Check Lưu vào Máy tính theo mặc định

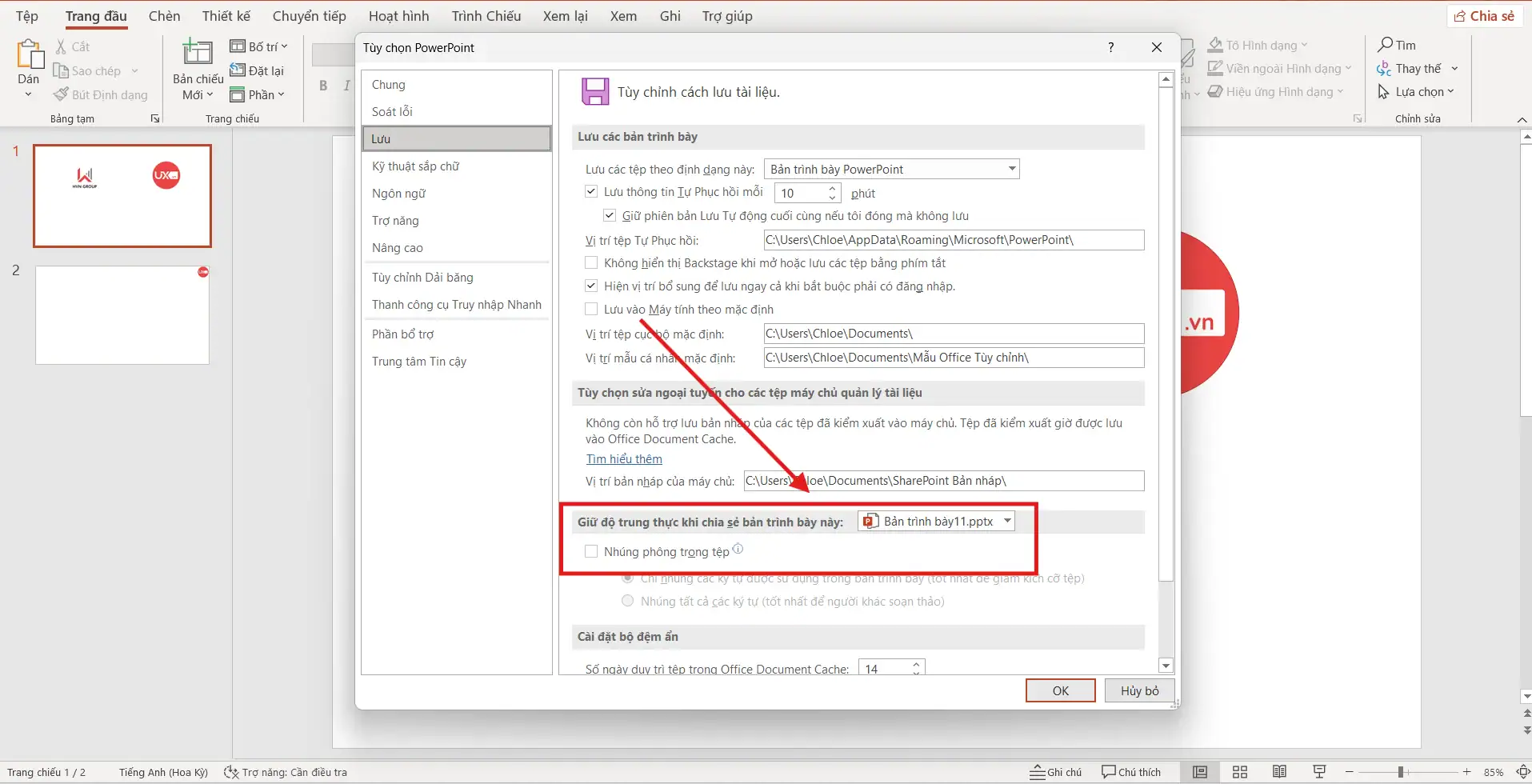coord(592,310)
